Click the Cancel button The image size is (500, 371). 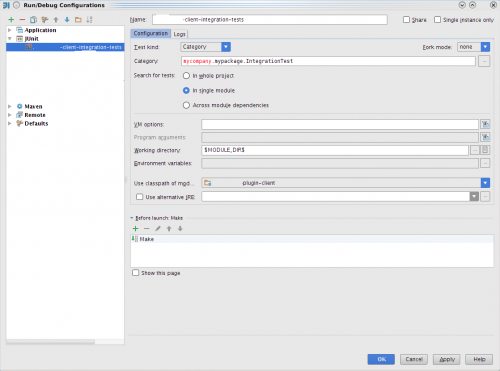pos(414,359)
